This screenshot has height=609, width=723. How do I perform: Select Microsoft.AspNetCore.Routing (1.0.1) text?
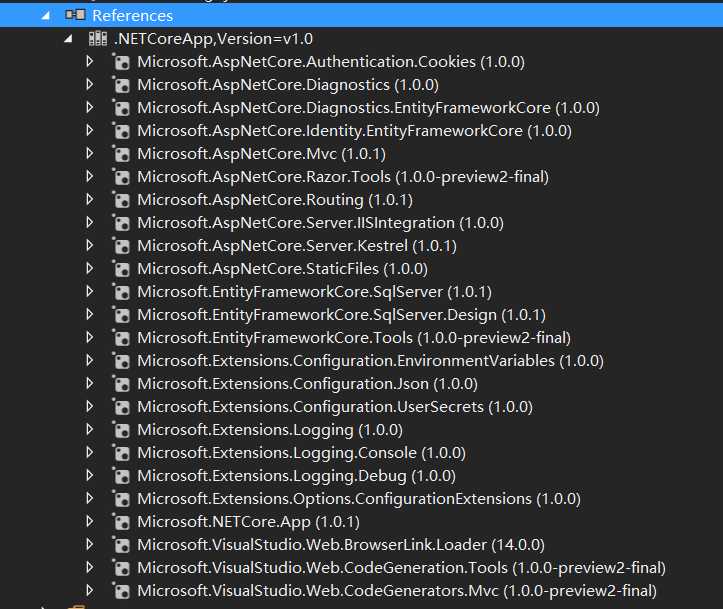point(275,200)
